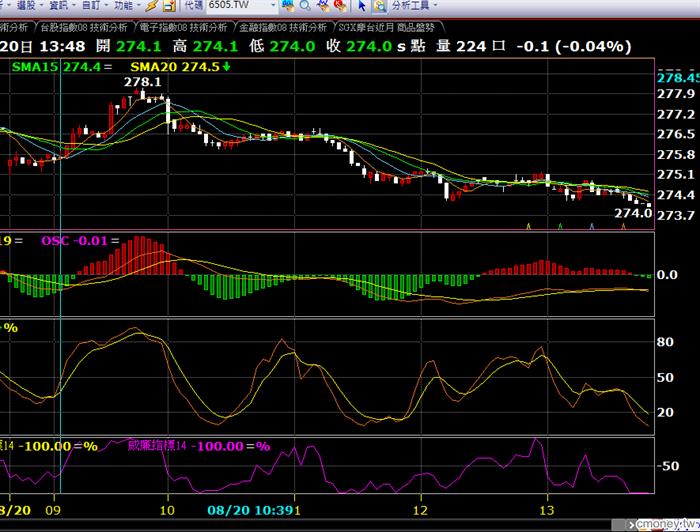Click the cyan 278.45 price scale value
The height and width of the screenshot is (532, 700).
tap(678, 78)
